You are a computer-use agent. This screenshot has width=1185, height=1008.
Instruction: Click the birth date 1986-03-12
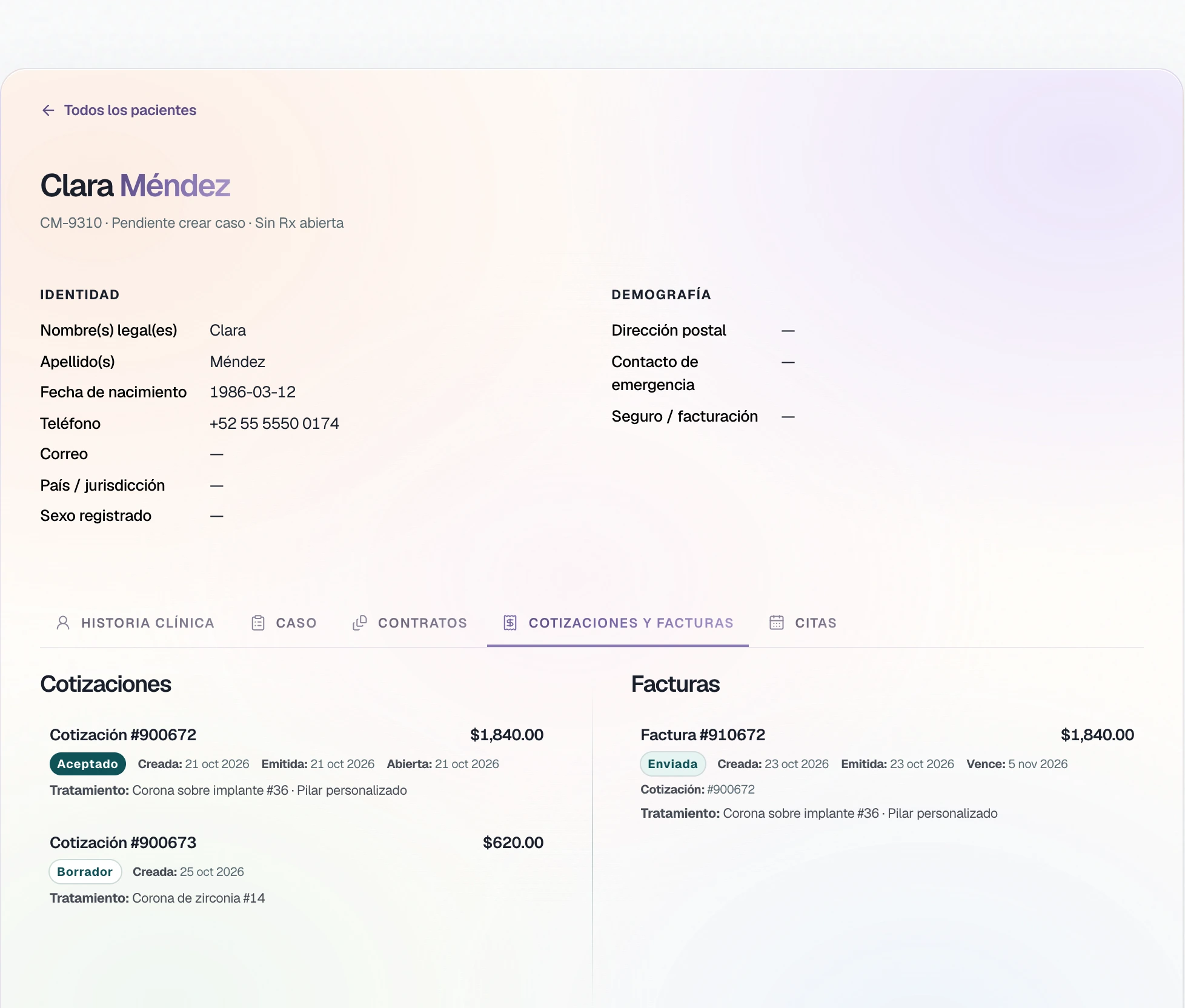(253, 392)
